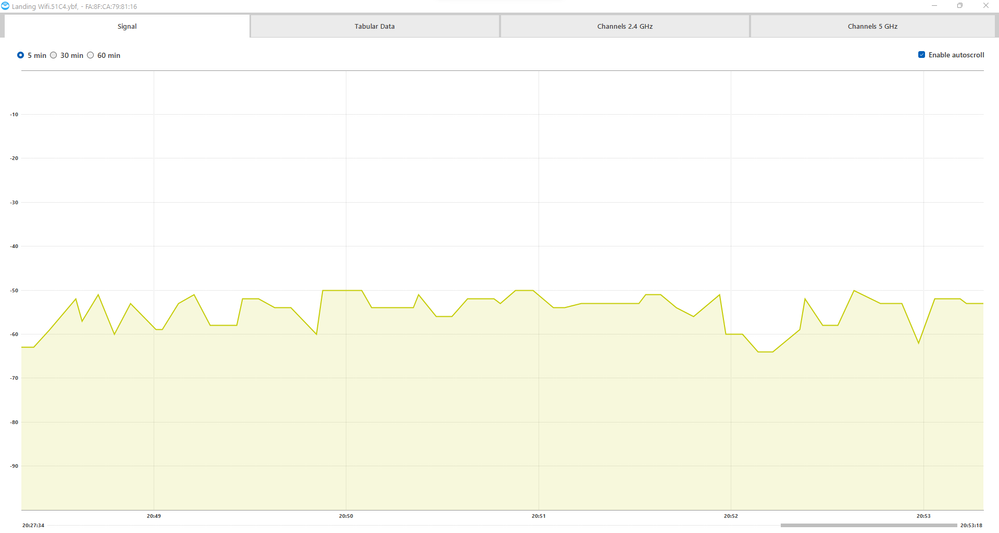Image resolution: width=999 pixels, height=533 pixels.
Task: Click the app icon in title bar
Action: (x=6, y=6)
